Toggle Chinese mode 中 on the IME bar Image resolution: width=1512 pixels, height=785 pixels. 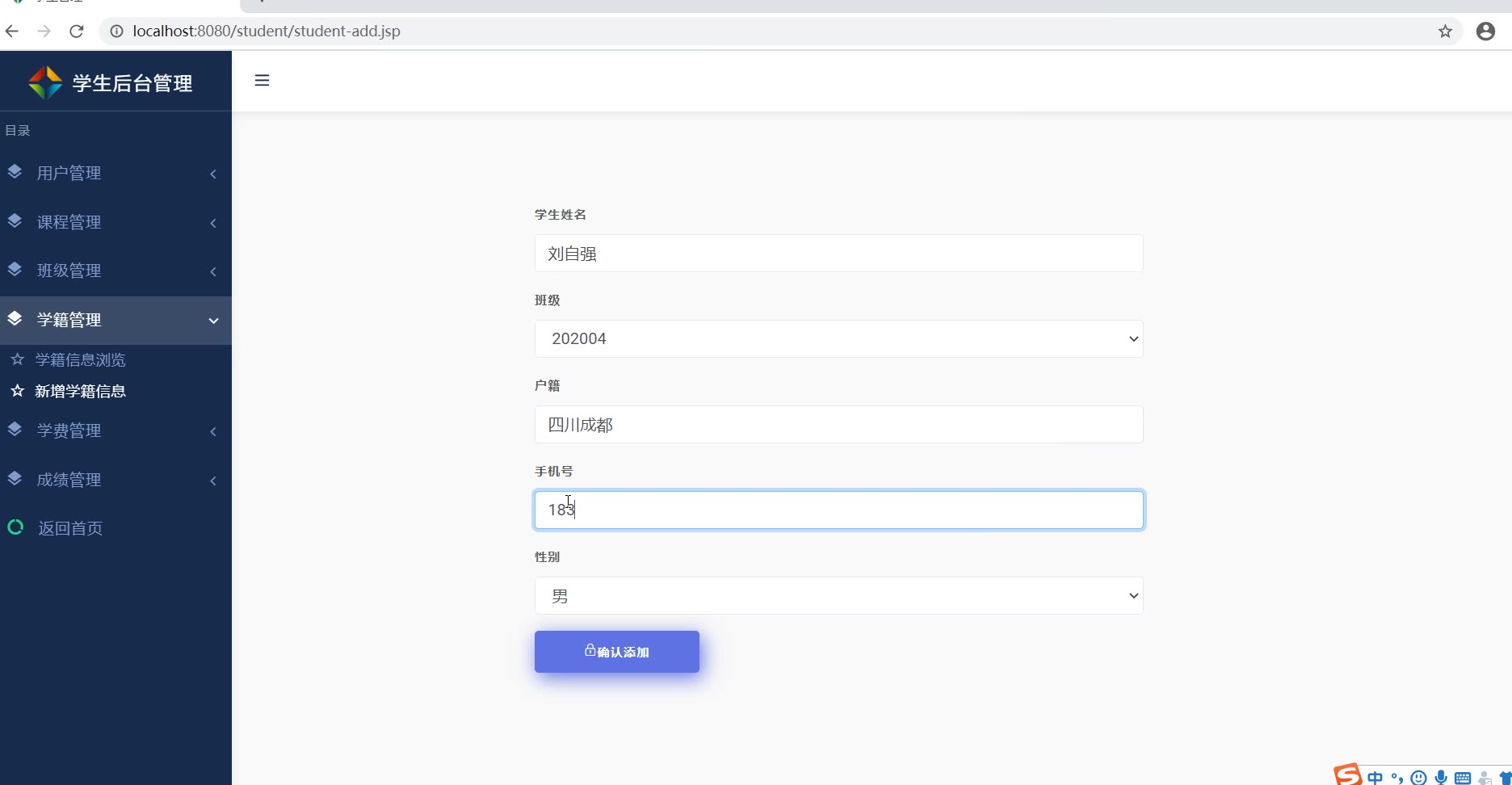point(1375,778)
